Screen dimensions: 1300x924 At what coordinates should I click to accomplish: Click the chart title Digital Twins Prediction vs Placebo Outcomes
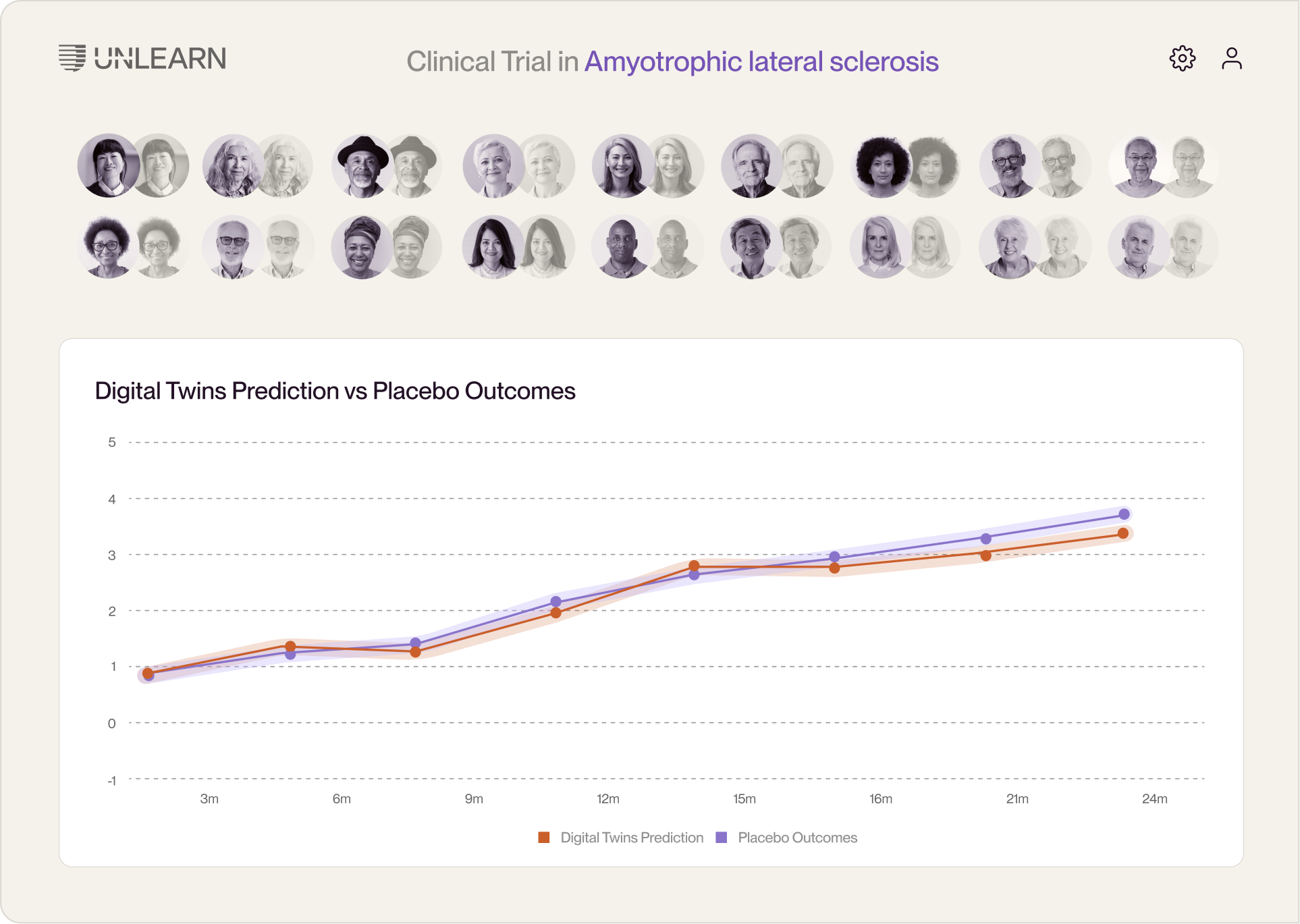coord(335,391)
